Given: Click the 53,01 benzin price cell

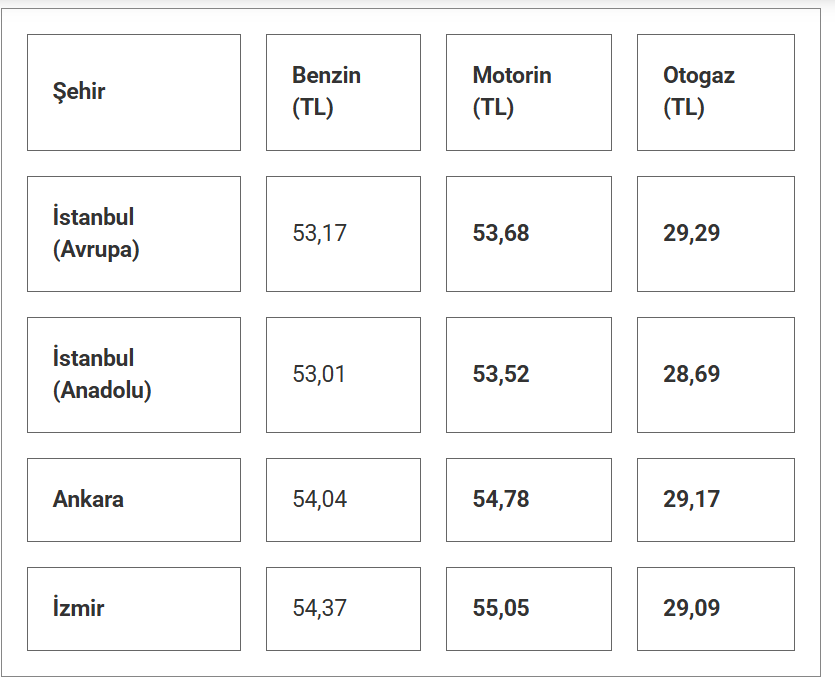Looking at the screenshot, I should coord(343,375).
